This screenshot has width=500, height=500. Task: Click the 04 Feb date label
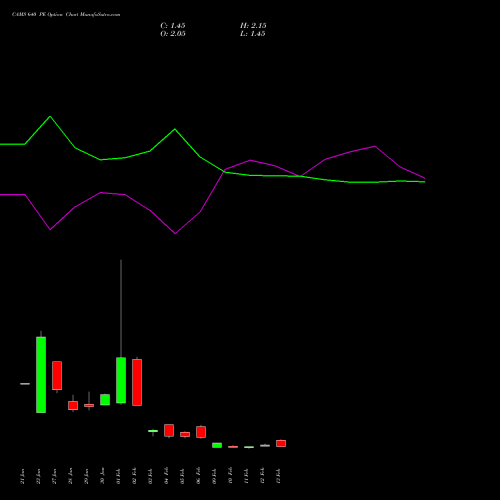(166, 476)
